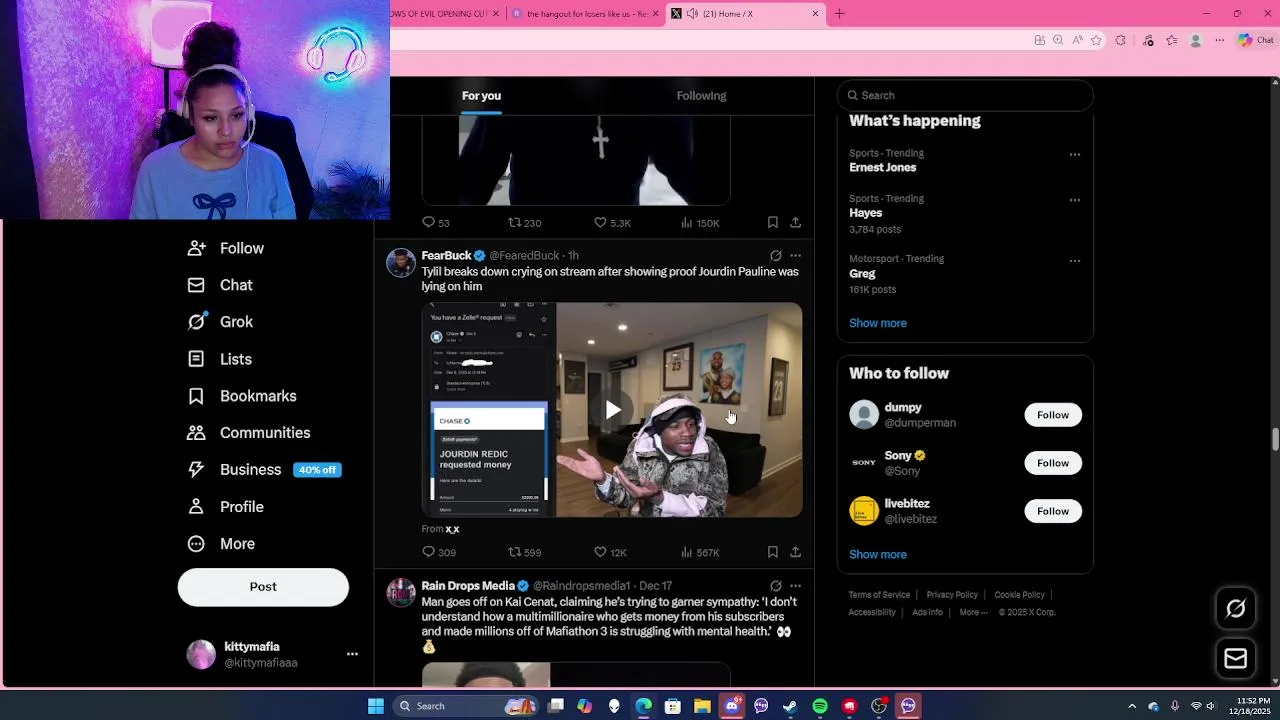Viewport: 1280px width, 720px height.
Task: Reply to the post with 53 comments
Action: pyautogui.click(x=436, y=222)
